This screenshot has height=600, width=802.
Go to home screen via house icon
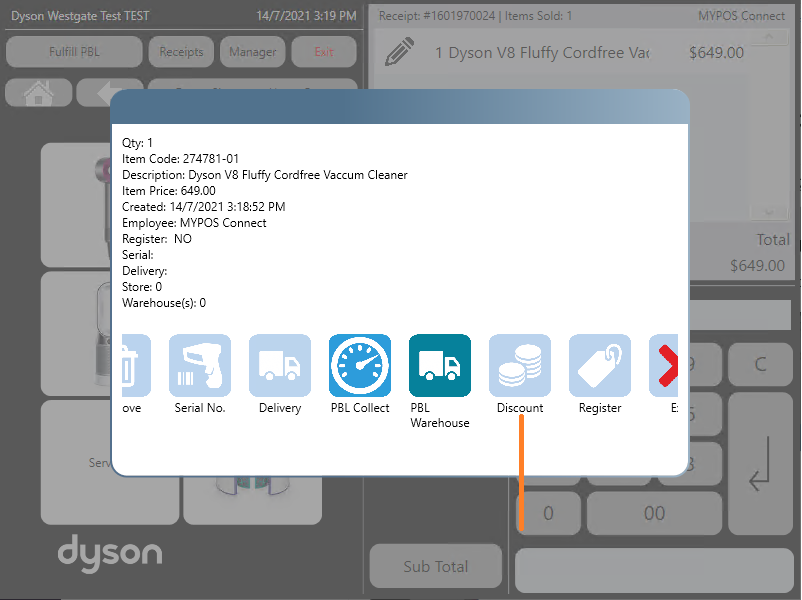[39, 93]
